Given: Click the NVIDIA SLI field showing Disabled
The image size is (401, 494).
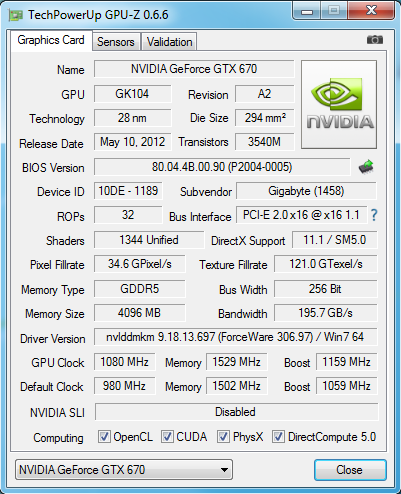Looking at the screenshot, I should pos(237,412).
